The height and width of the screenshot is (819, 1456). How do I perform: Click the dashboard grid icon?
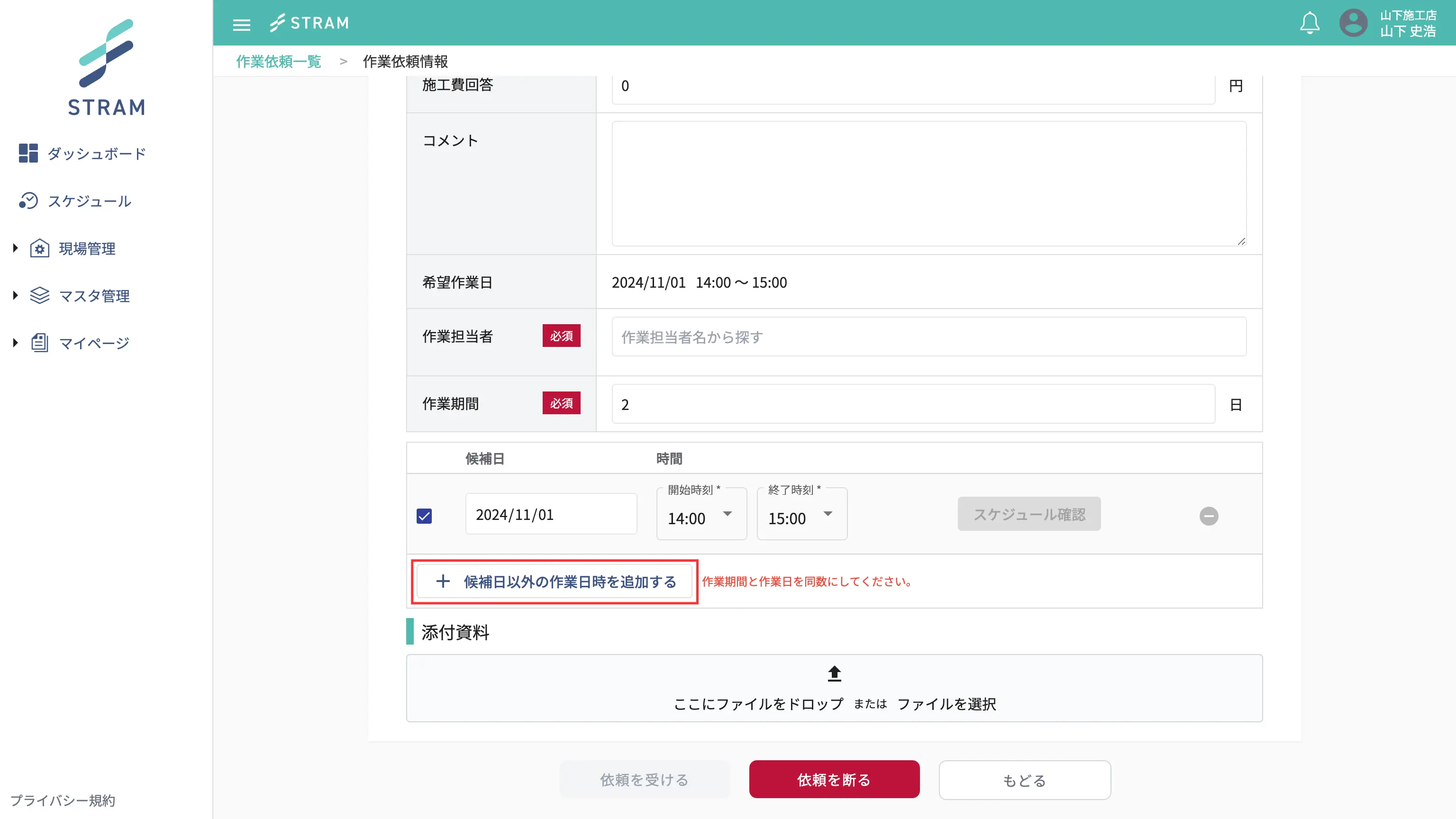[x=27, y=153]
